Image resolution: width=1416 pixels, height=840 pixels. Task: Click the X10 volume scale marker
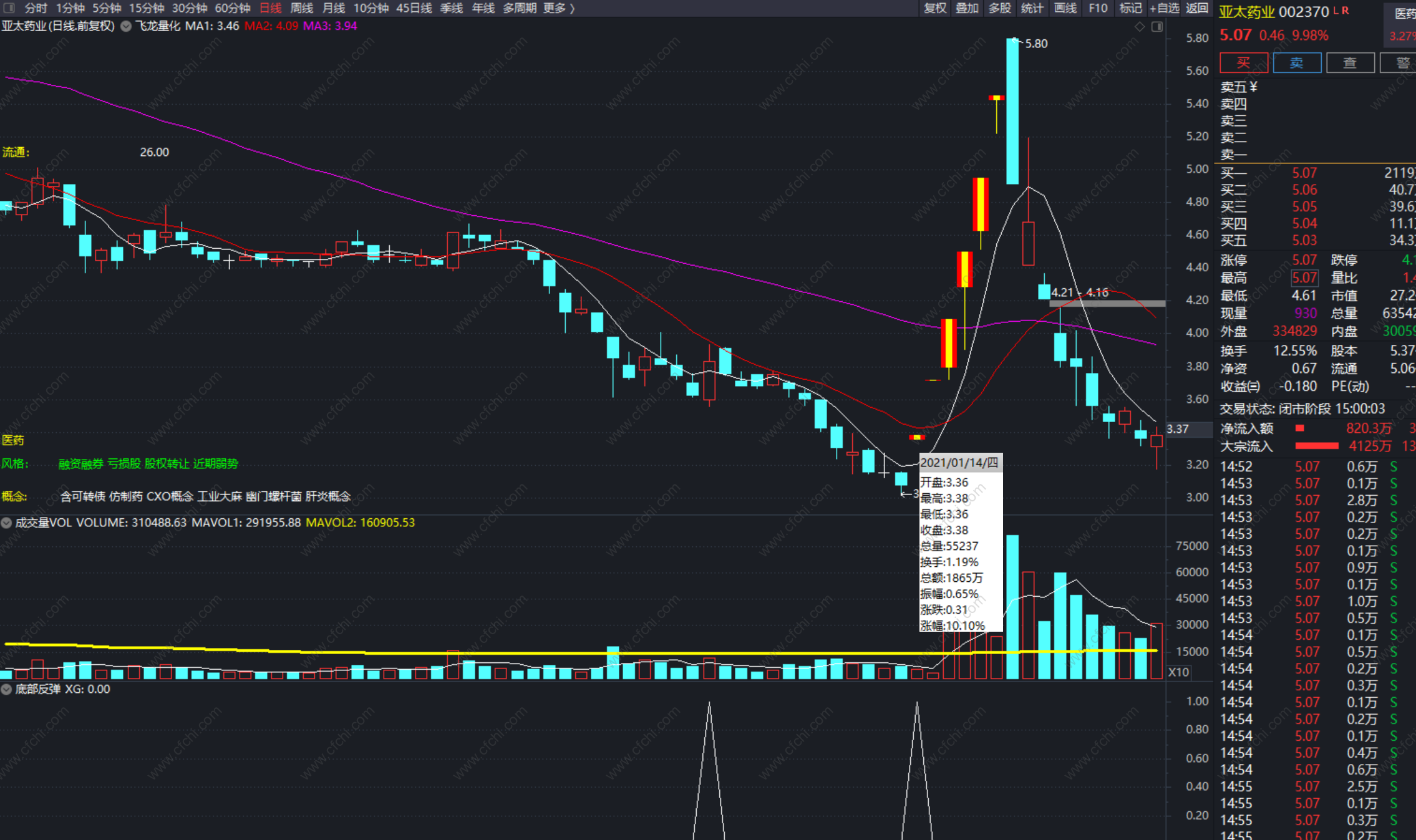pyautogui.click(x=1178, y=672)
